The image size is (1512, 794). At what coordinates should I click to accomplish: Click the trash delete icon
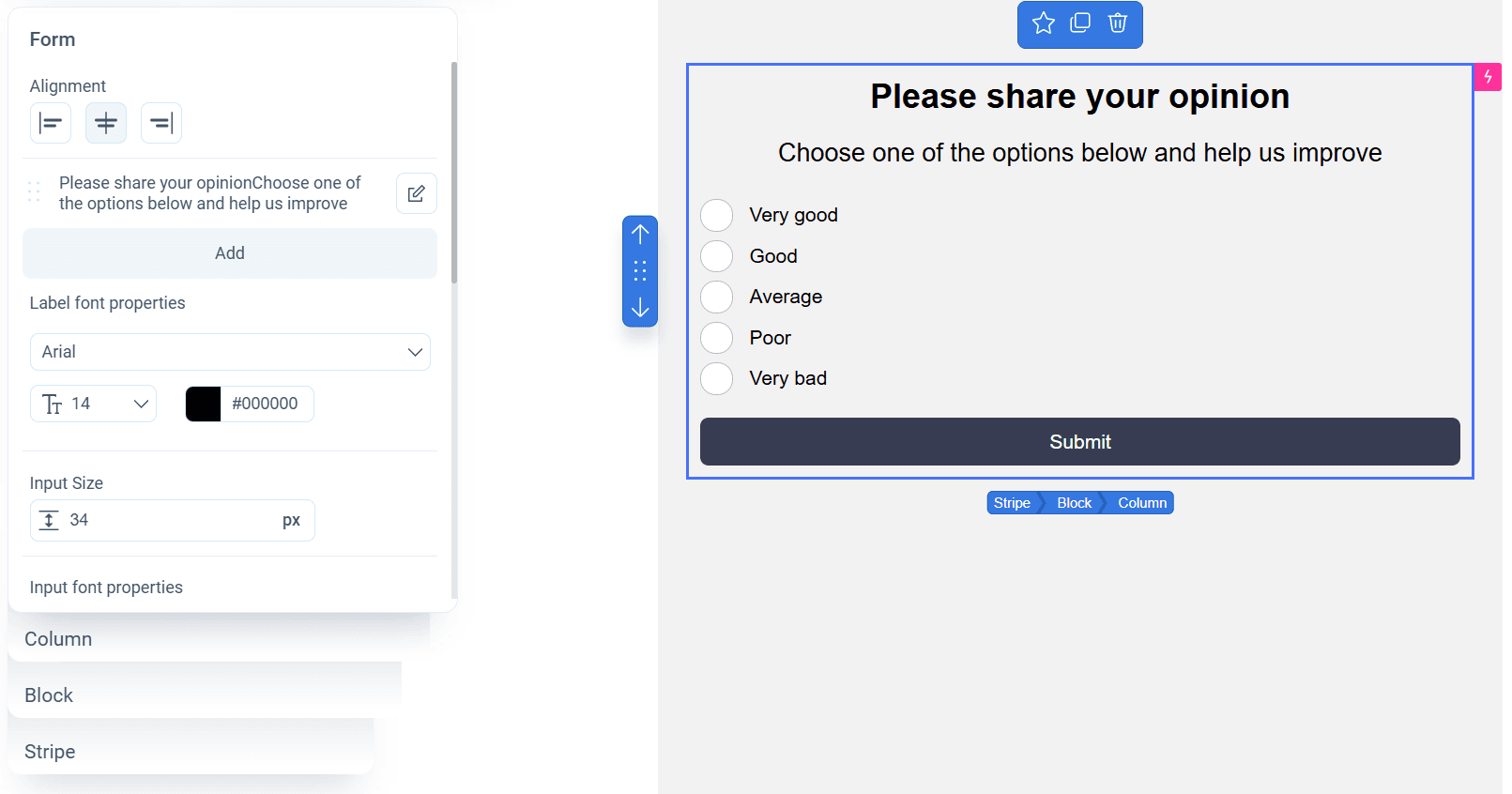[x=1117, y=23]
